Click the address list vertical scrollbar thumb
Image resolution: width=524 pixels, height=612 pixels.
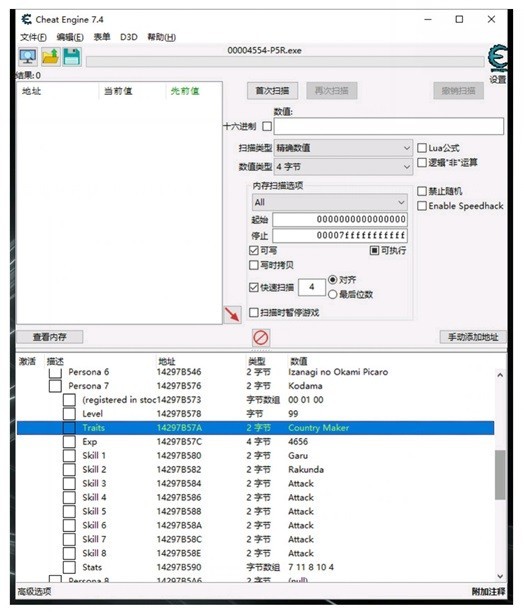click(x=500, y=475)
